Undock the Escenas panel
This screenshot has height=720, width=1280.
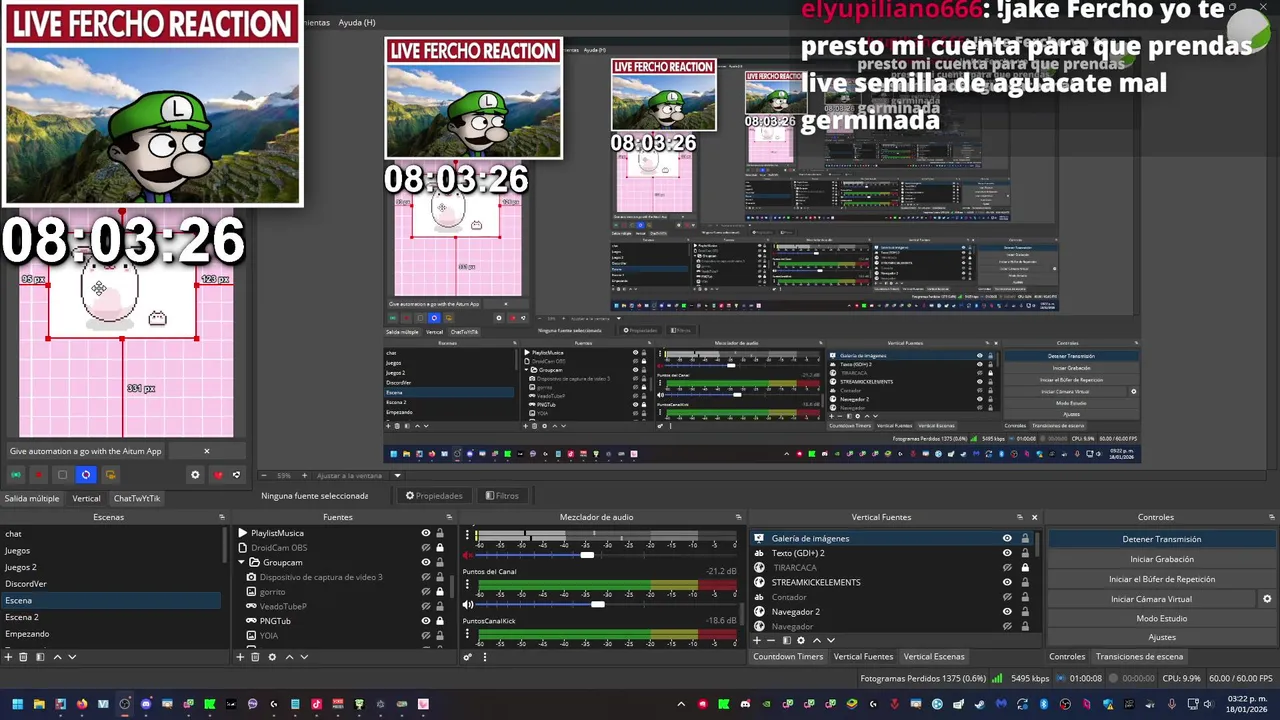tap(222, 517)
